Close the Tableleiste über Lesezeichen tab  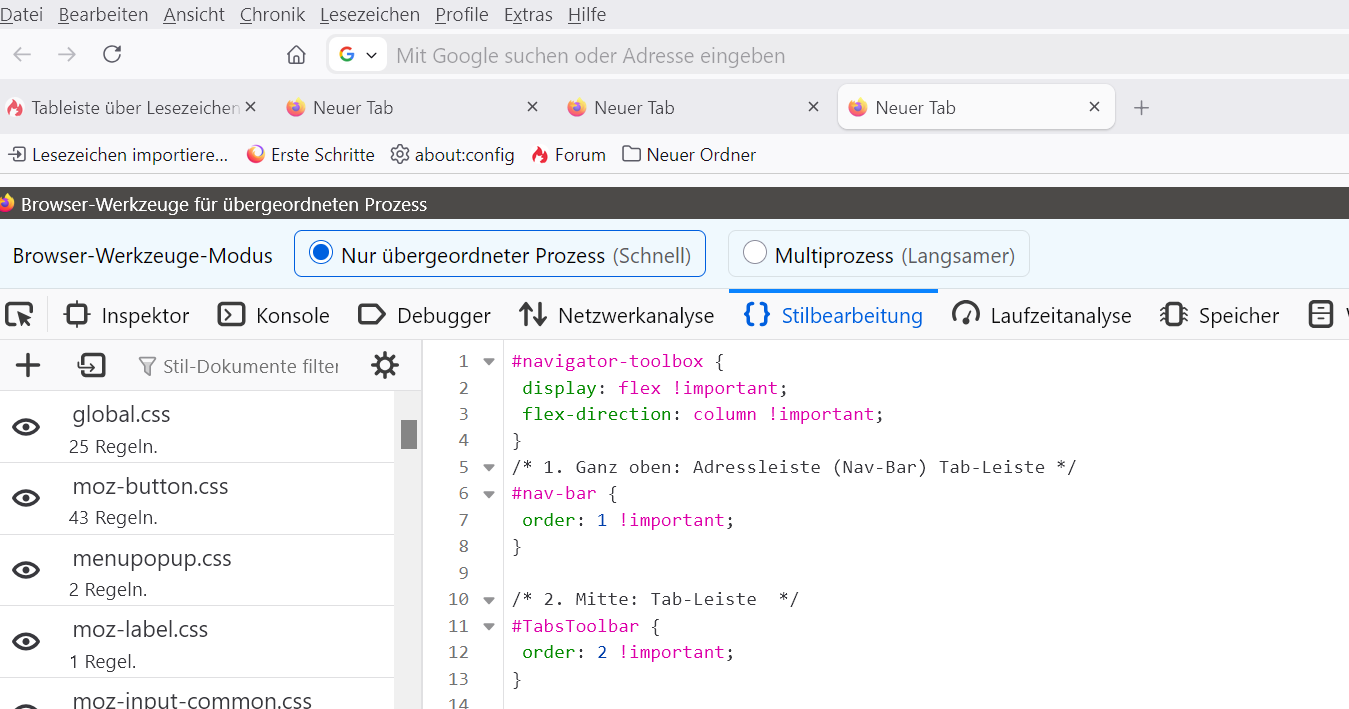point(250,107)
